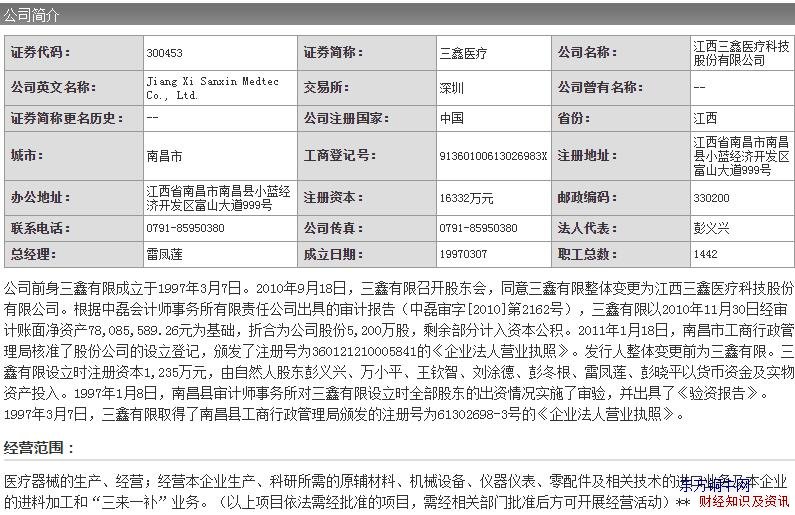Click the 注册资本 label
The width and height of the screenshot is (795, 515).
click(x=334, y=197)
